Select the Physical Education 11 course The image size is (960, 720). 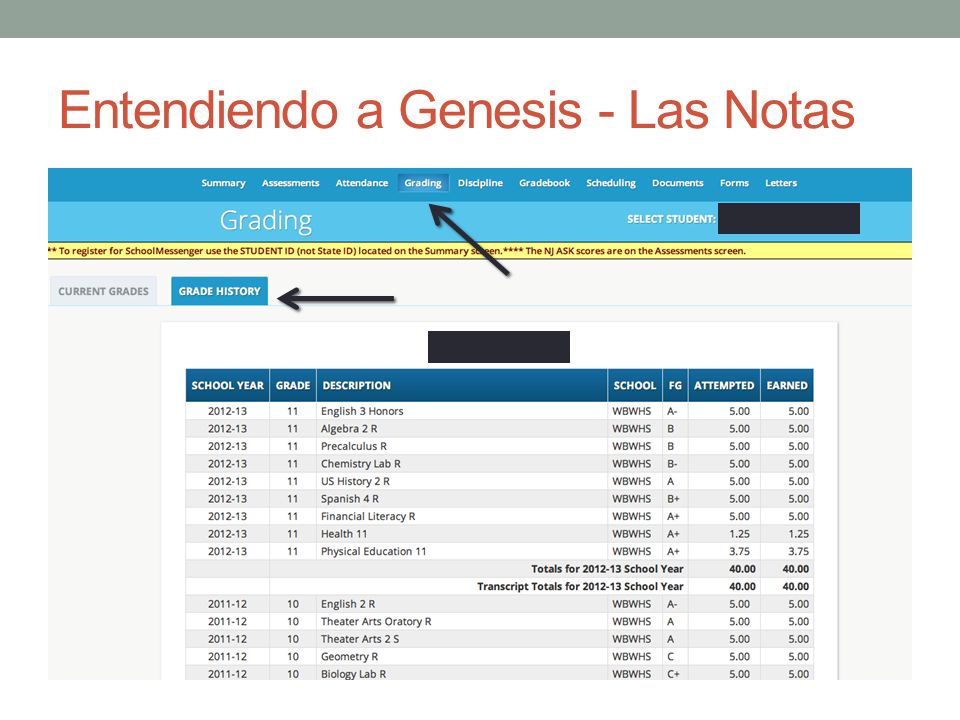tap(500, 552)
